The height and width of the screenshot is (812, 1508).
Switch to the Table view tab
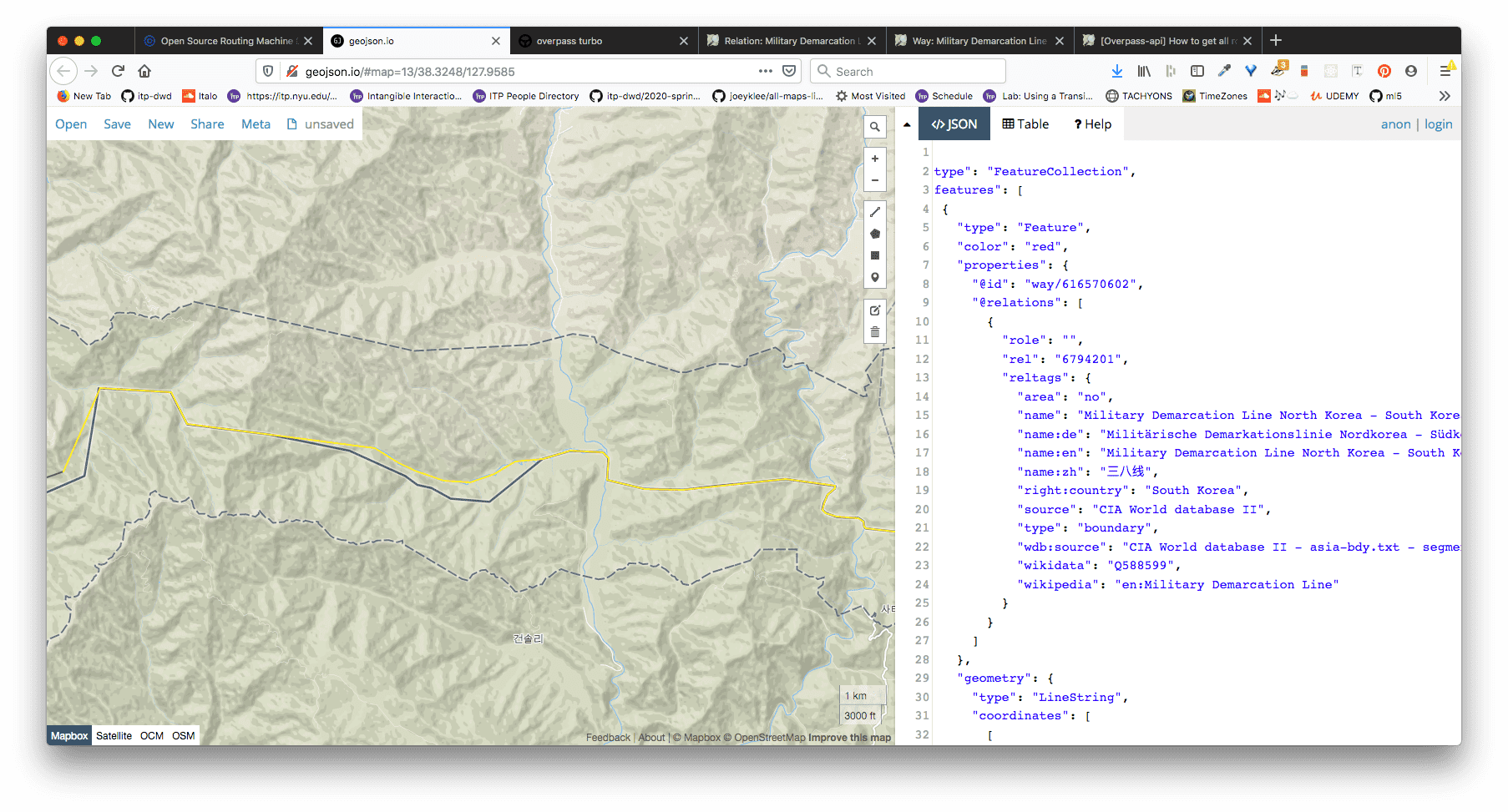[x=1025, y=124]
